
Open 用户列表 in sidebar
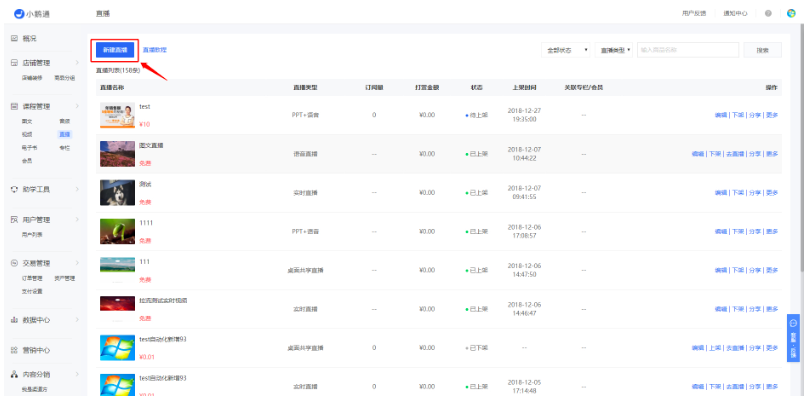coord(32,235)
